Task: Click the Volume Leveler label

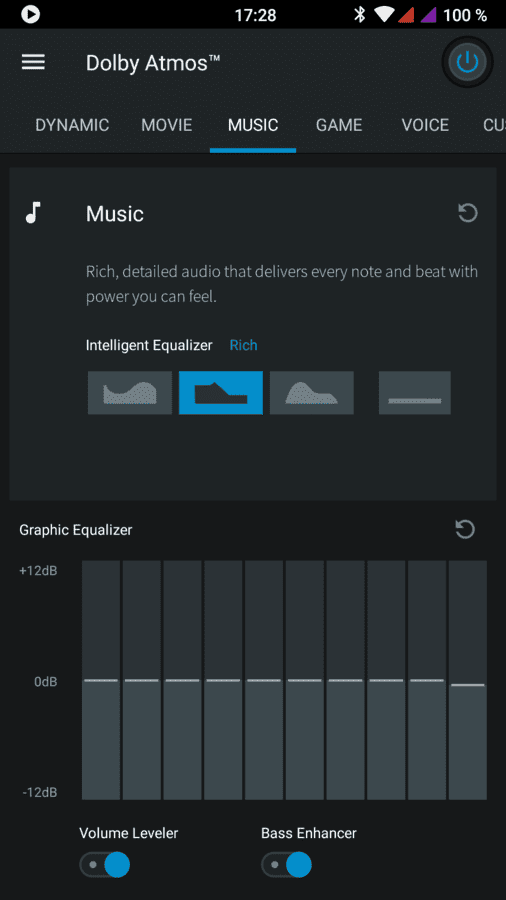Action: click(x=129, y=833)
